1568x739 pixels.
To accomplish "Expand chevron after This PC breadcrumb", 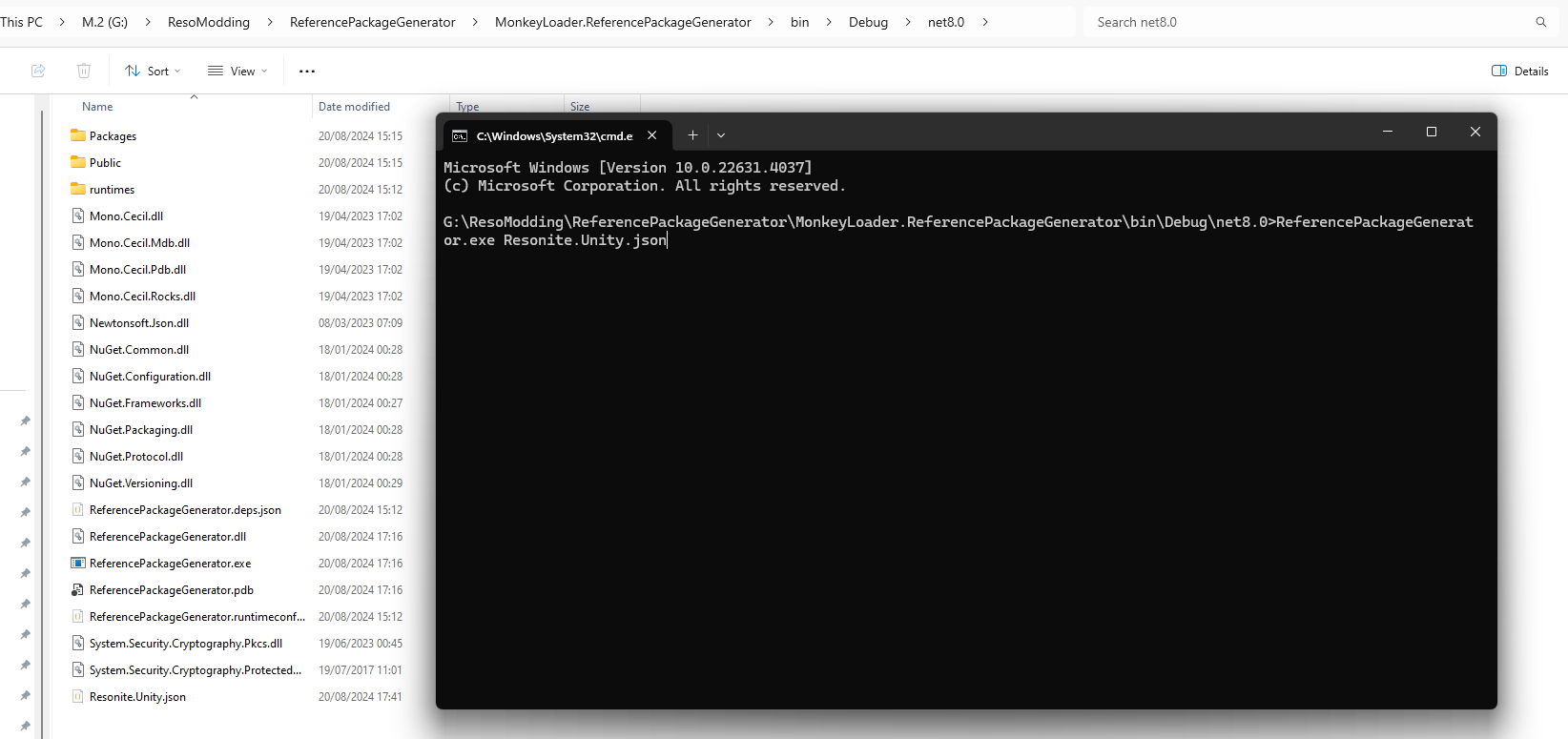I will point(62,22).
